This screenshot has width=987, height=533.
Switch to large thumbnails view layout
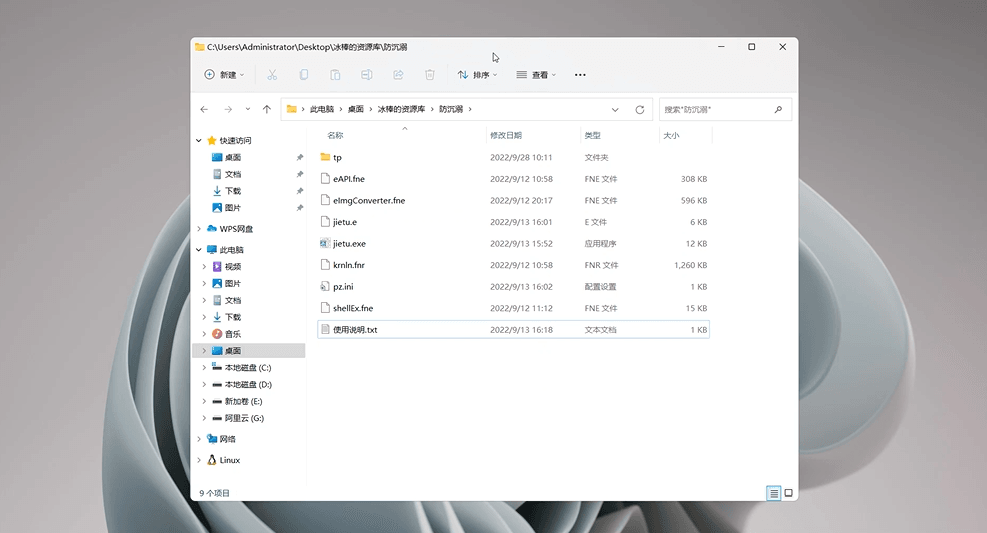click(x=788, y=493)
